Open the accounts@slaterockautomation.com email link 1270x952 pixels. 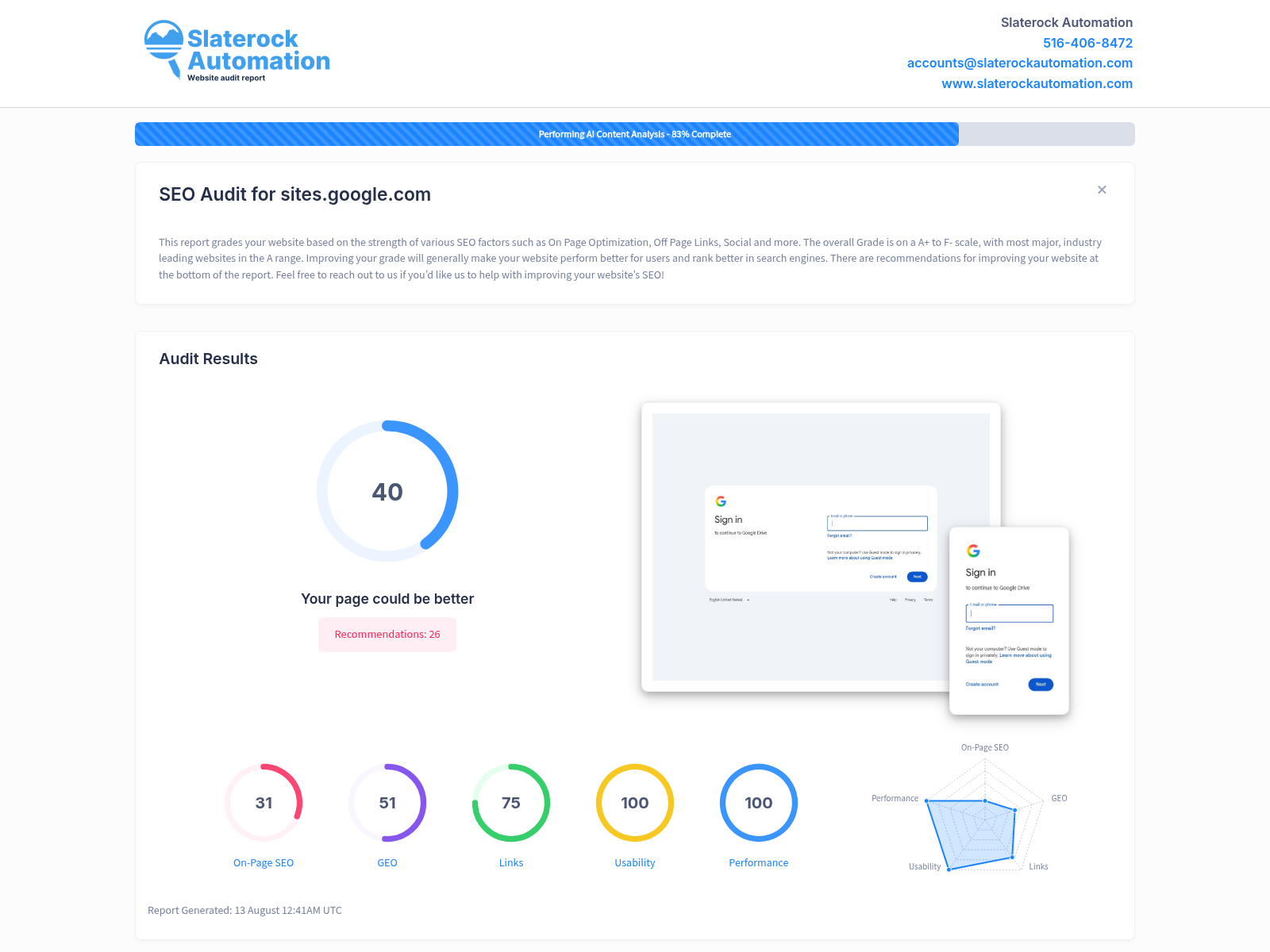(x=1020, y=63)
